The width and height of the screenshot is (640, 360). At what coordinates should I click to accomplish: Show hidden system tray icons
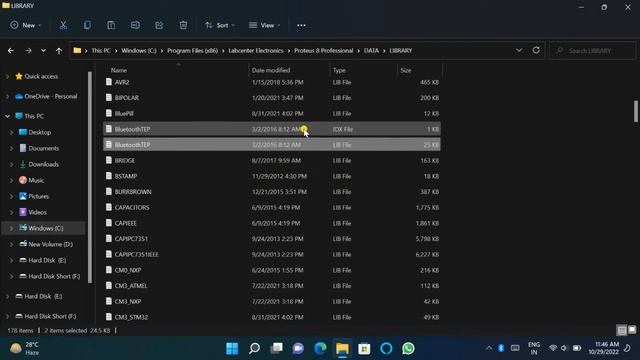[x=489, y=348]
